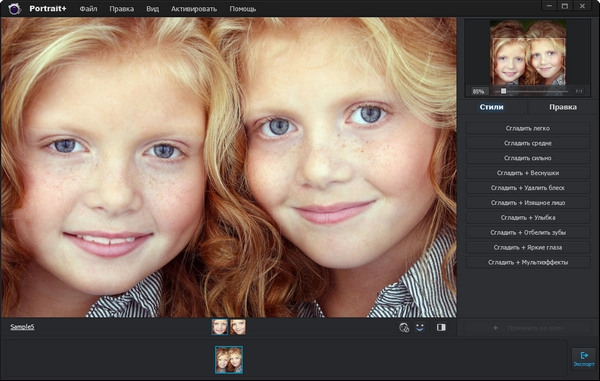The height and width of the screenshot is (381, 600).
Task: Apply the Сгладить + Изящное лицо style
Action: 528,203
